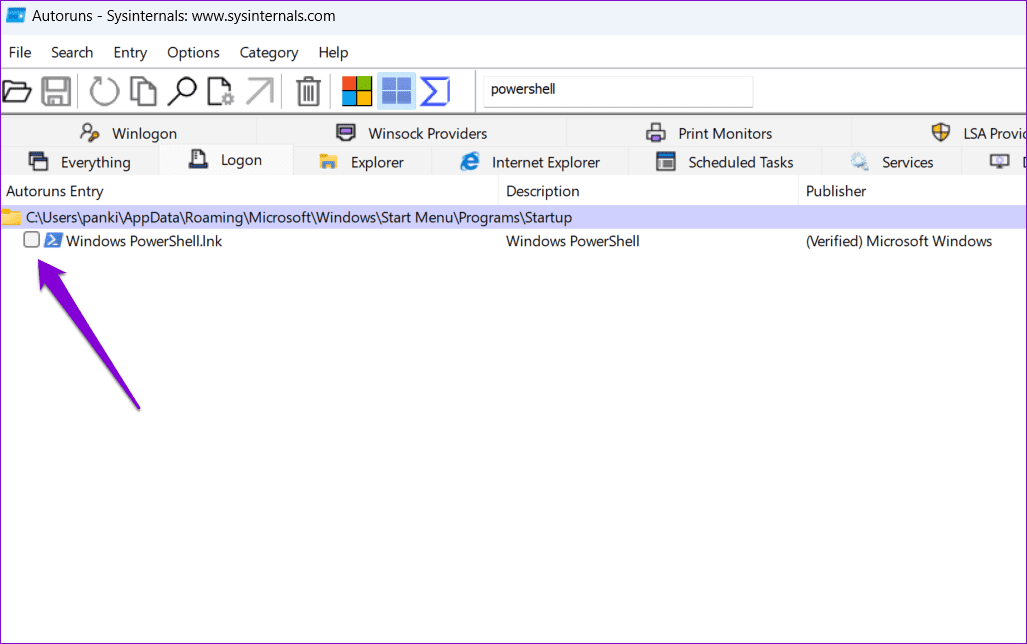The image size is (1027, 644).
Task: Click the Delete trash can icon
Action: coord(308,91)
